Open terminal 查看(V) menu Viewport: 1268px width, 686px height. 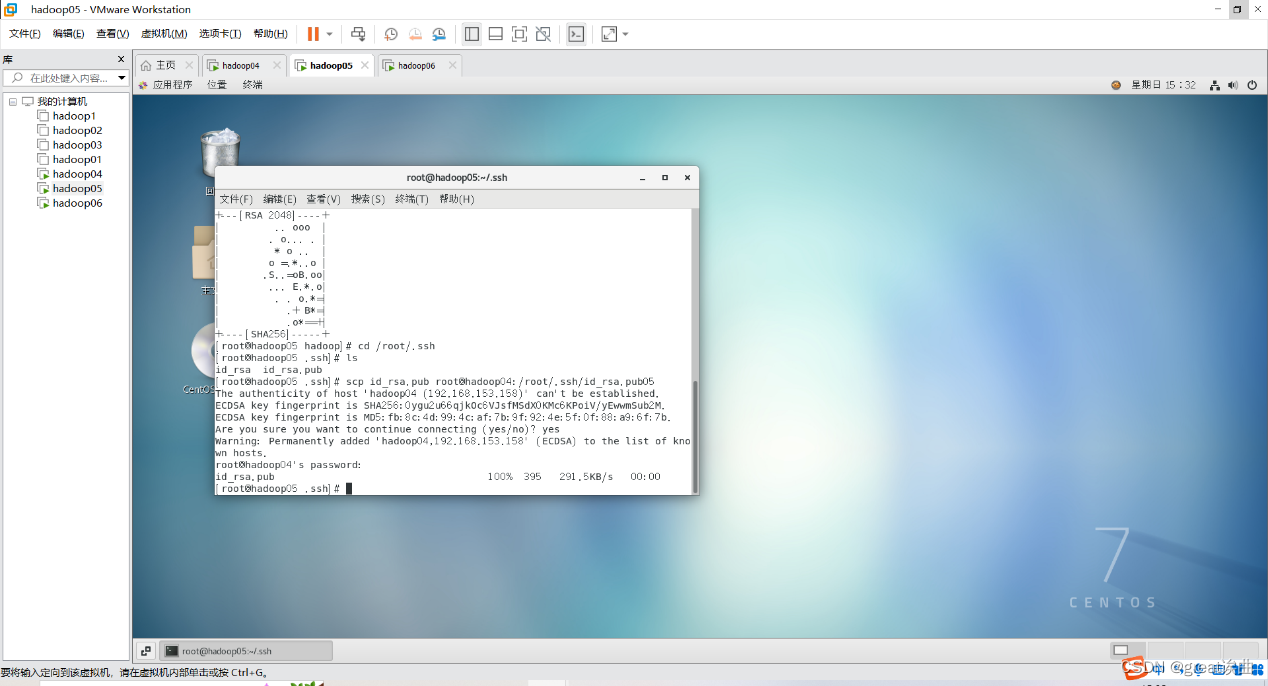pos(323,199)
